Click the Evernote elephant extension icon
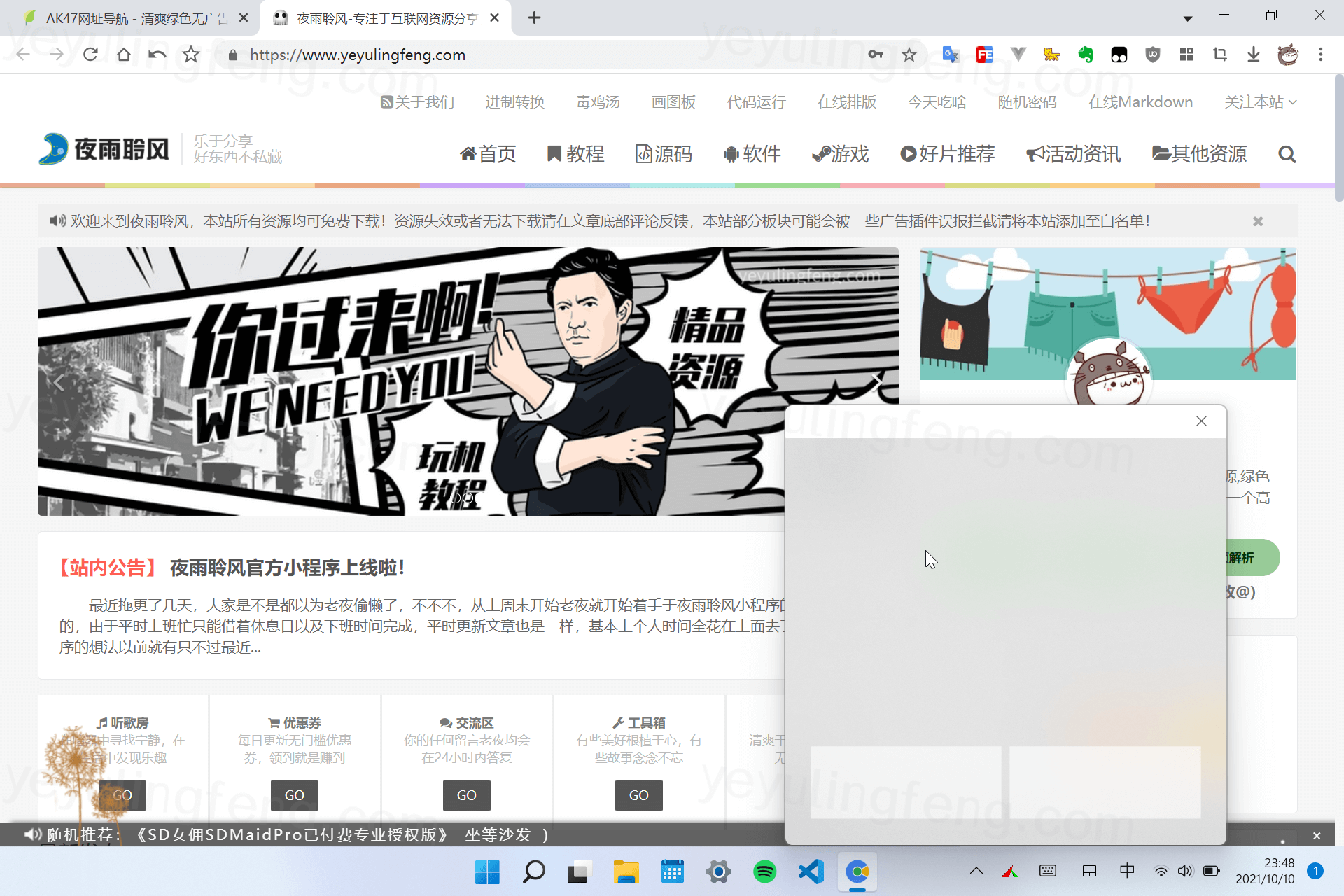1344x896 pixels. pyautogui.click(x=1085, y=55)
